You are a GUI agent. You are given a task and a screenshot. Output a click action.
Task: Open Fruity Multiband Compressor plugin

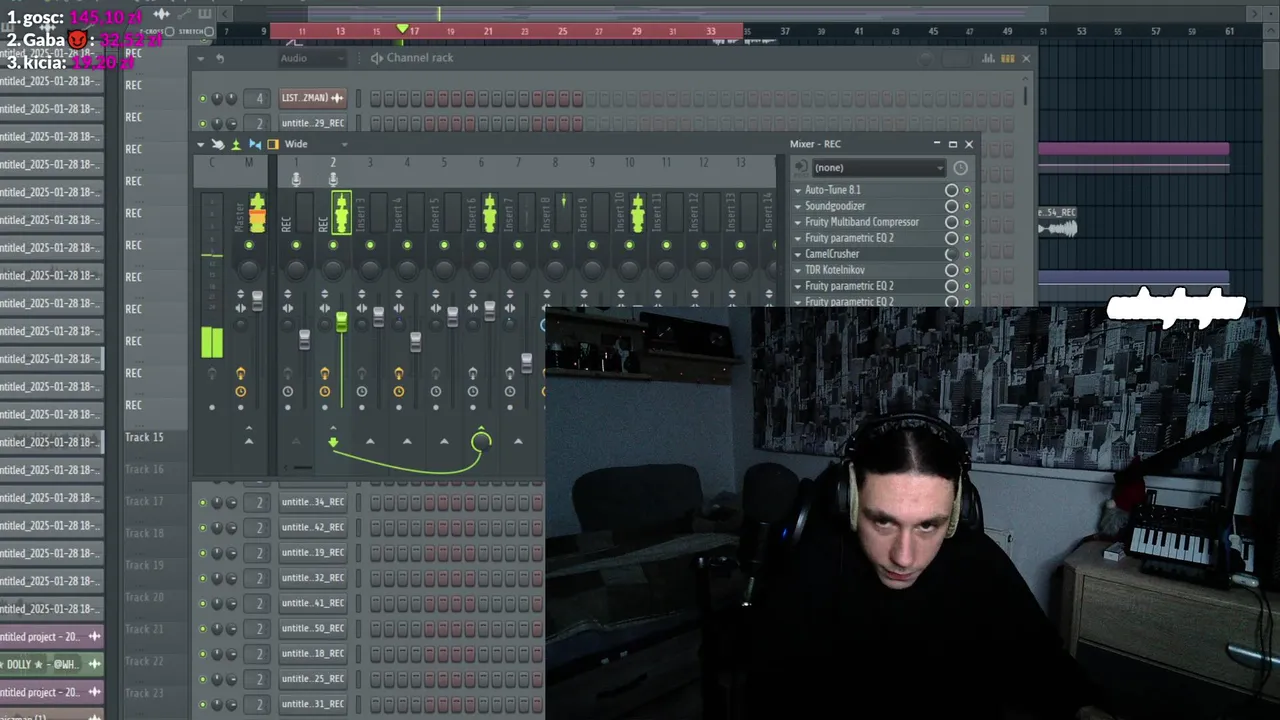861,222
